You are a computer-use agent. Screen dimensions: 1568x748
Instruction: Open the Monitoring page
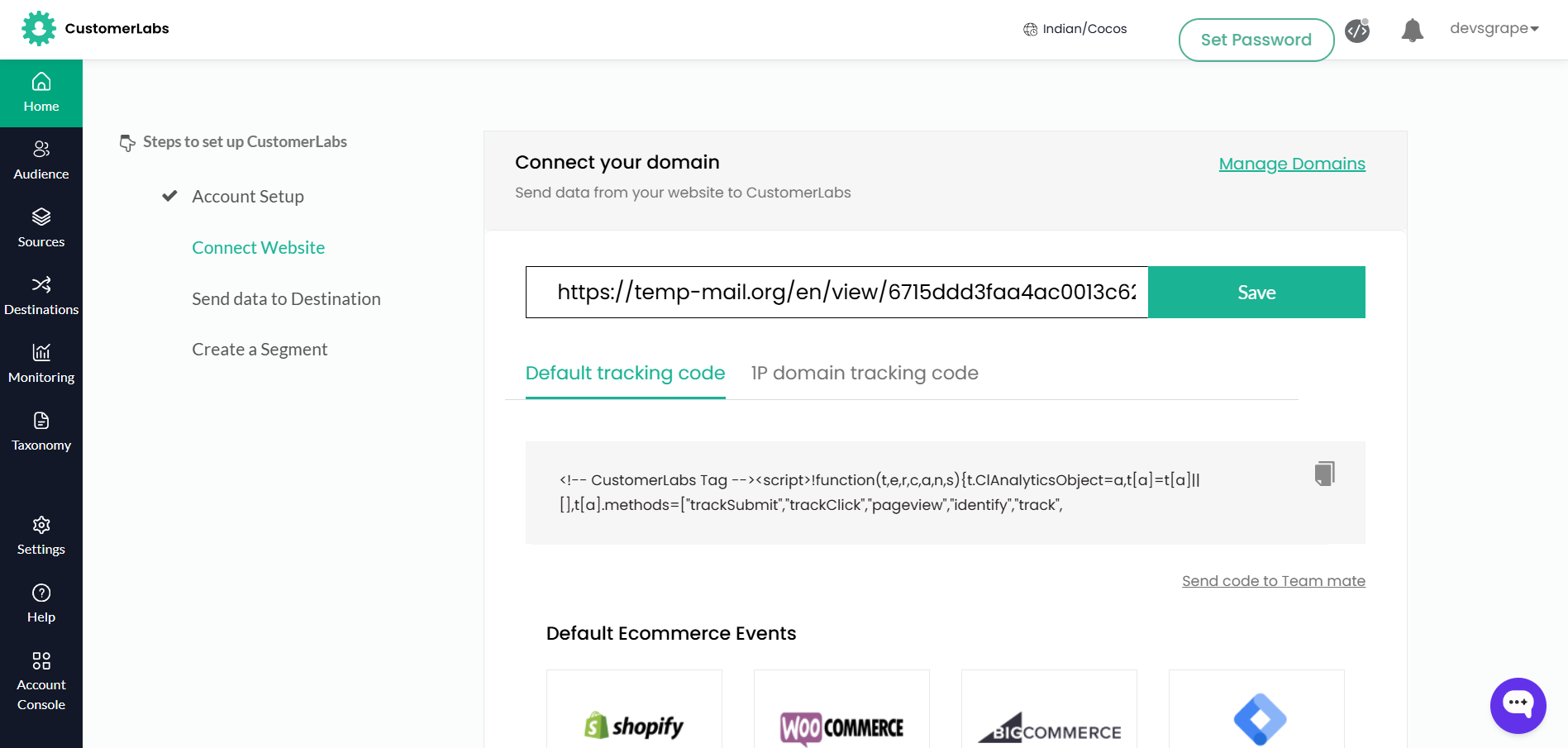pos(41,364)
